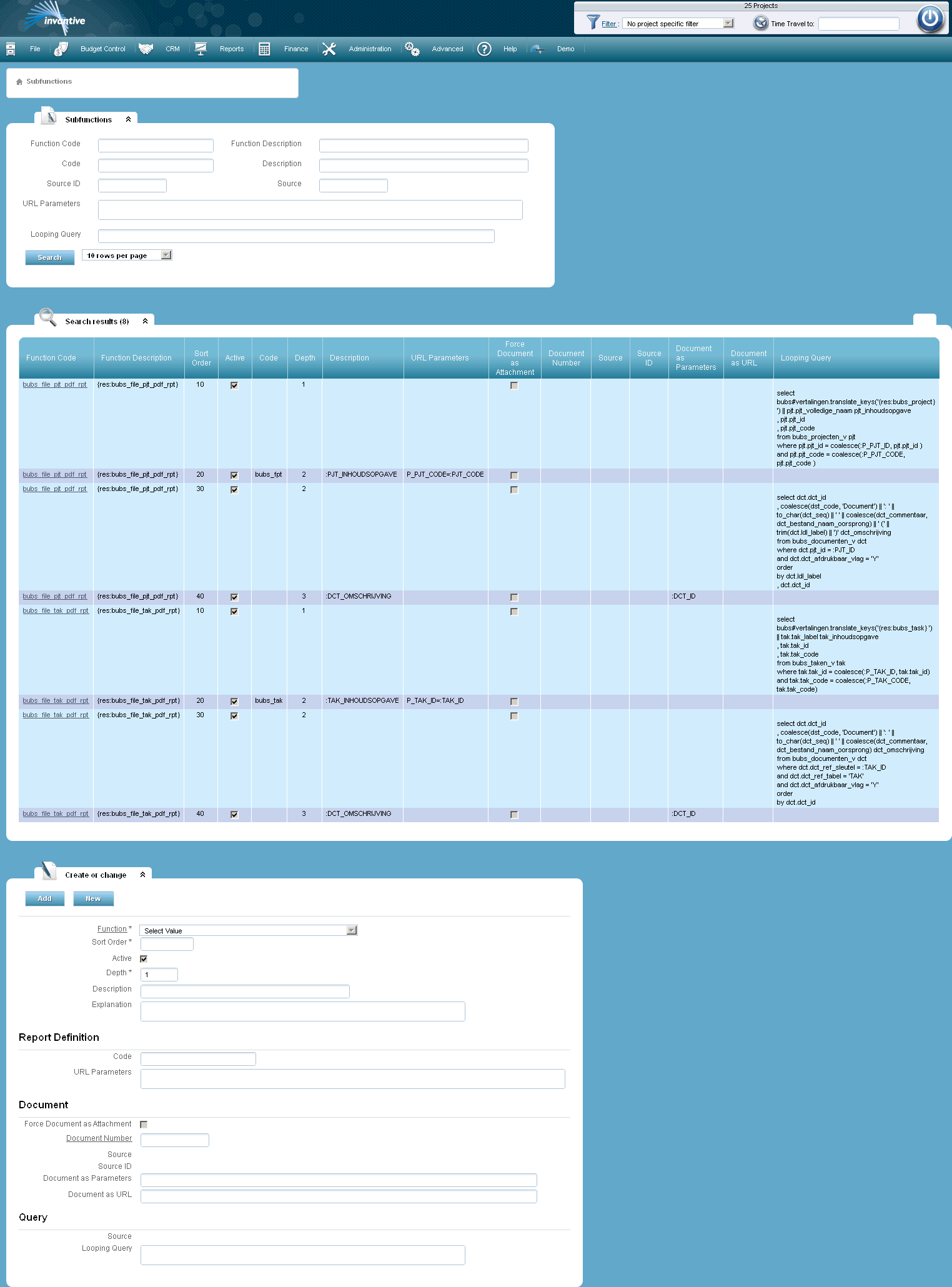Collapse the Search results panel
This screenshot has height=1287, width=952.
145,321
